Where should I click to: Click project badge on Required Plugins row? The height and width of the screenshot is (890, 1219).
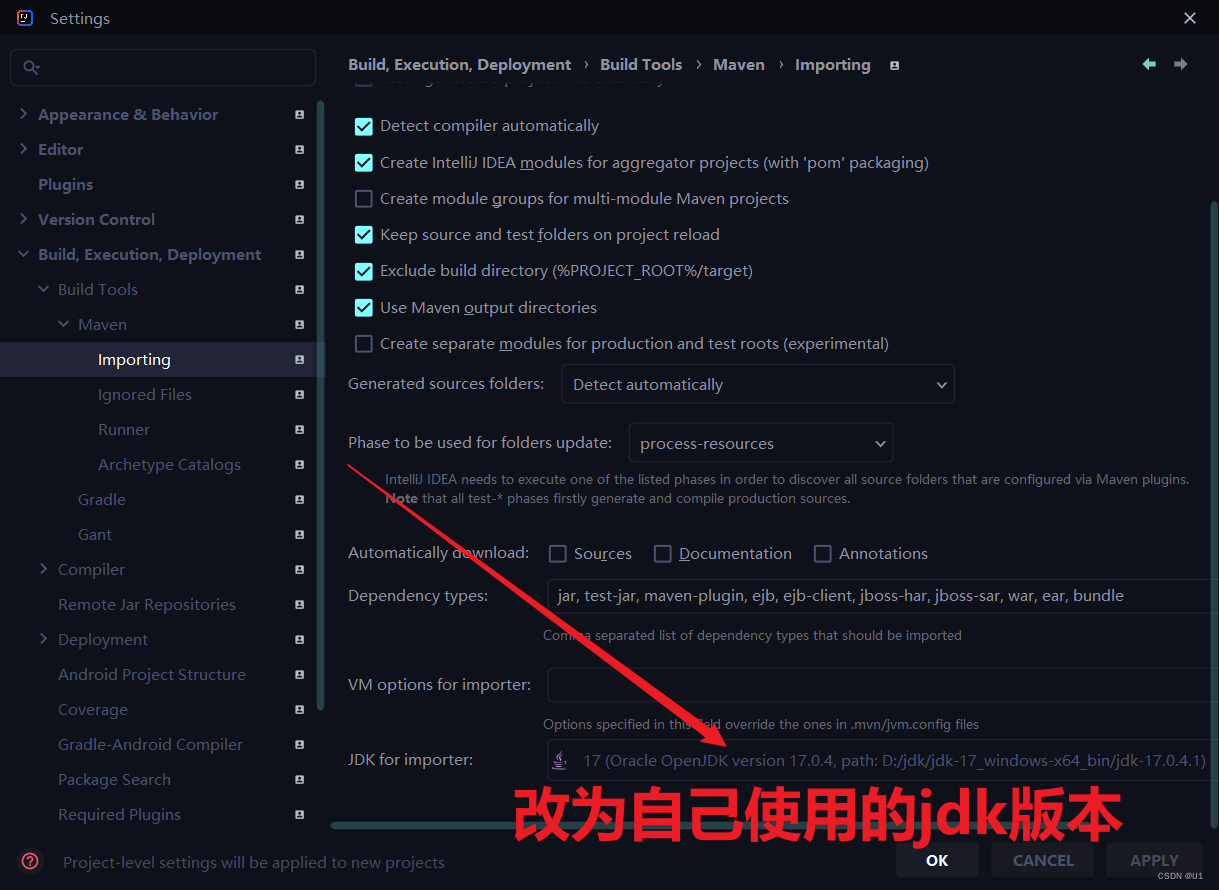[x=299, y=815]
